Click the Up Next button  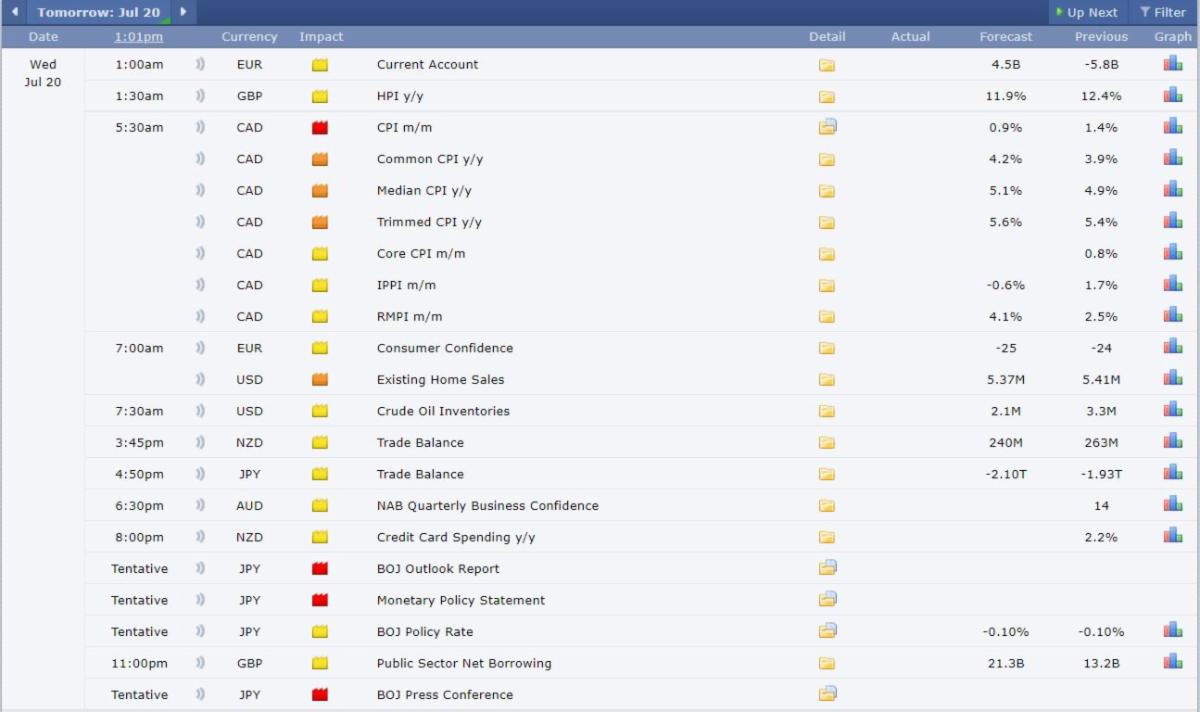pyautogui.click(x=1085, y=12)
